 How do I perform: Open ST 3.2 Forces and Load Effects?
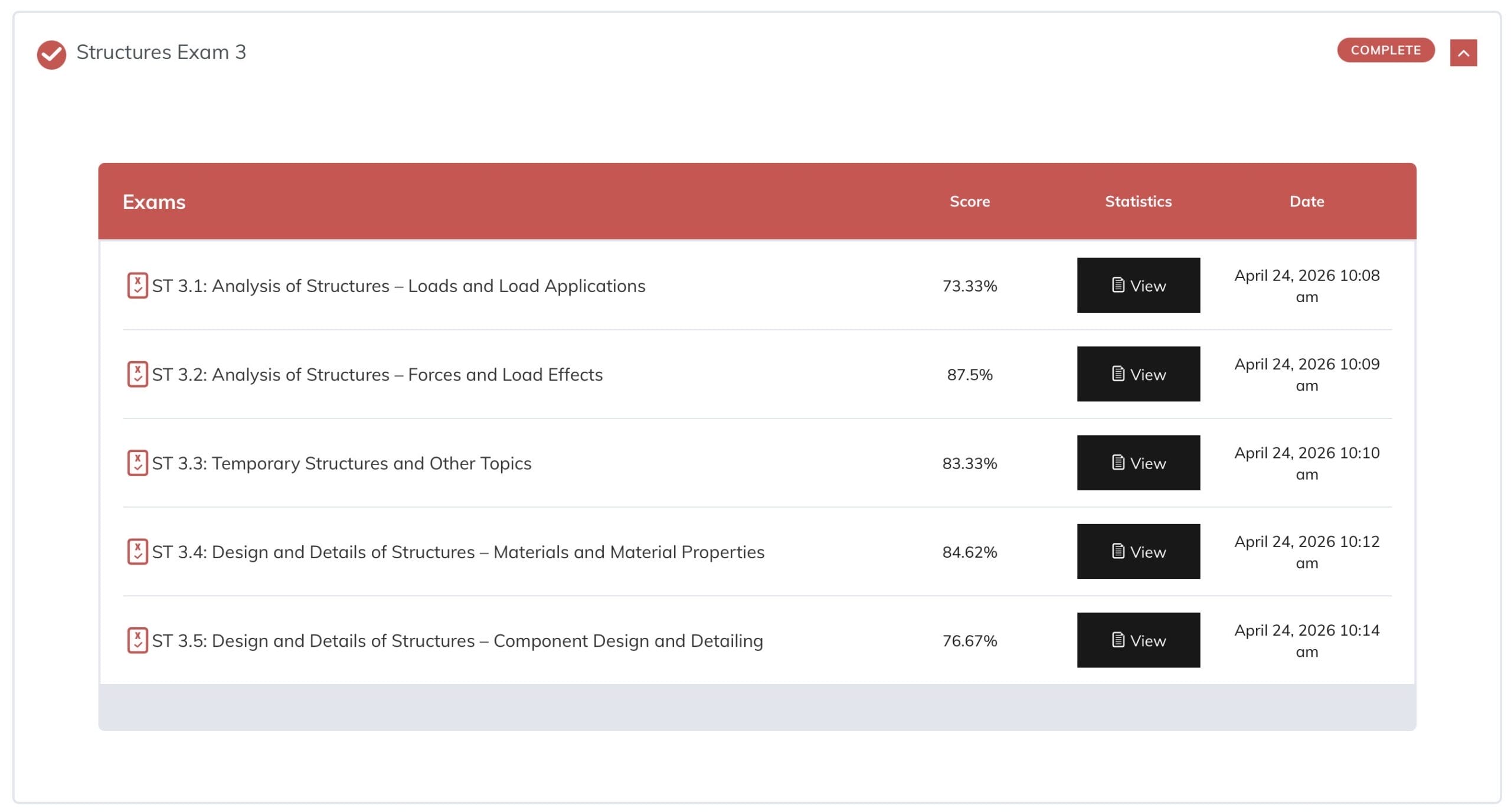point(377,374)
